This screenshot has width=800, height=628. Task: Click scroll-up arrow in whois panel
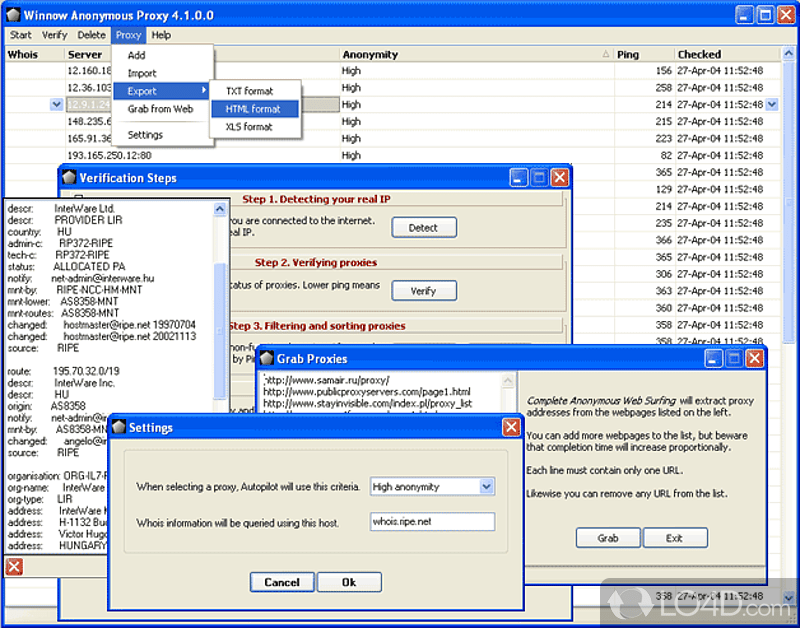tap(220, 209)
